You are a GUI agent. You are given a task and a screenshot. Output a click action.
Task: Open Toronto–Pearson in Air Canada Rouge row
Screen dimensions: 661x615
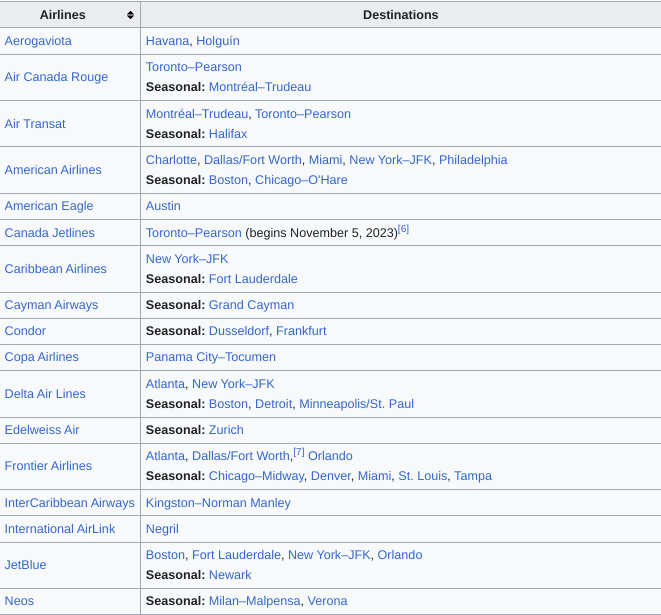193,67
